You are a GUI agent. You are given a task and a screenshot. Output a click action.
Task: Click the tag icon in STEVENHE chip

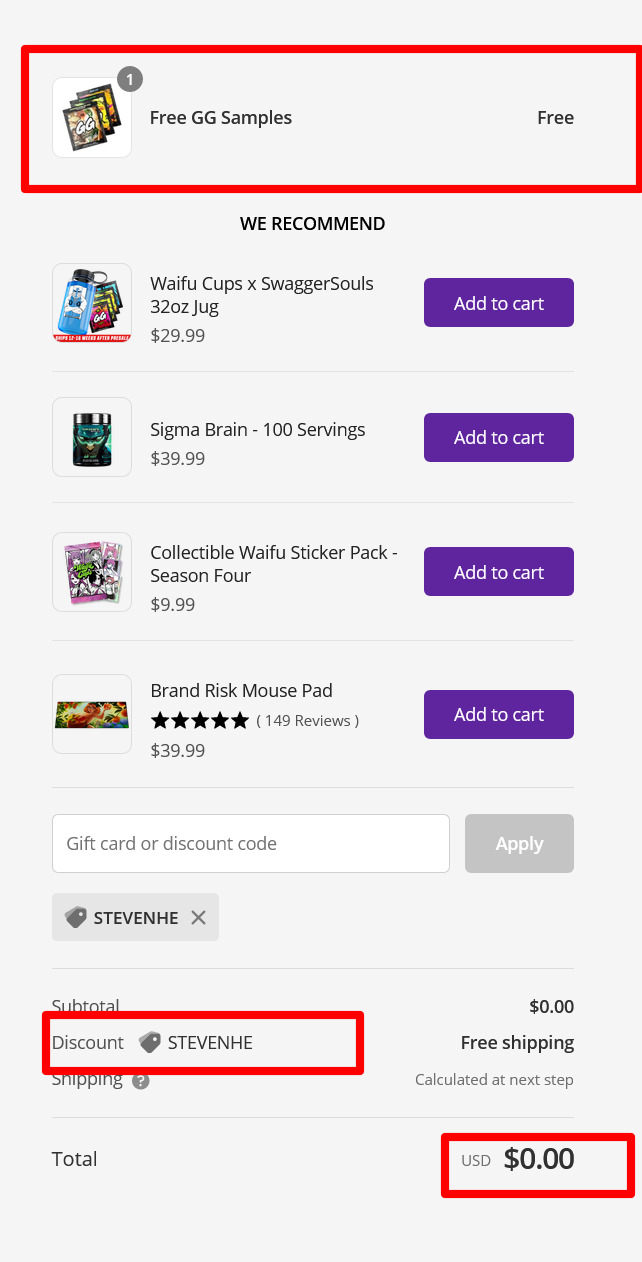click(76, 917)
